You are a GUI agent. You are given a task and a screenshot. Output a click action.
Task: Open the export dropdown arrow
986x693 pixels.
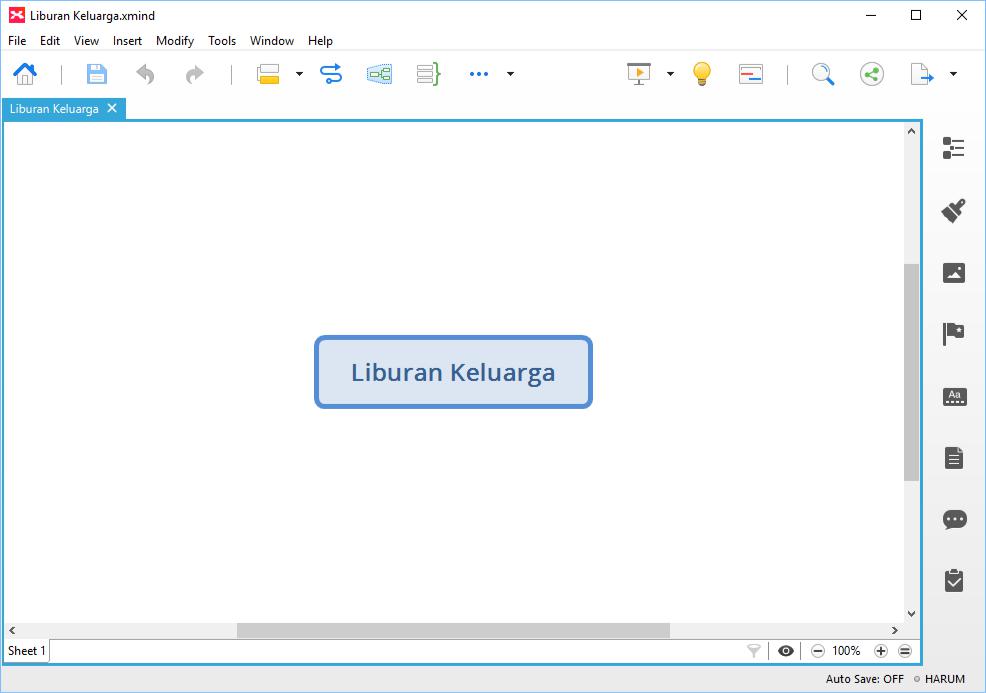point(953,74)
